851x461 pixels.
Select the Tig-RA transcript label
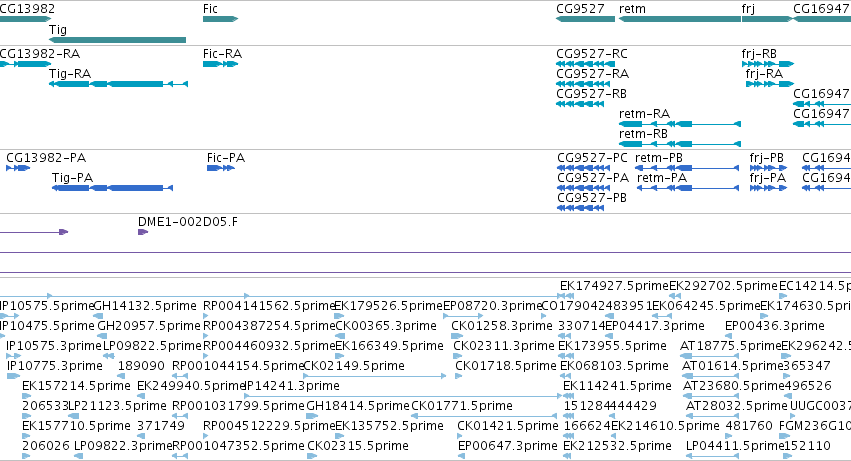tap(69, 74)
